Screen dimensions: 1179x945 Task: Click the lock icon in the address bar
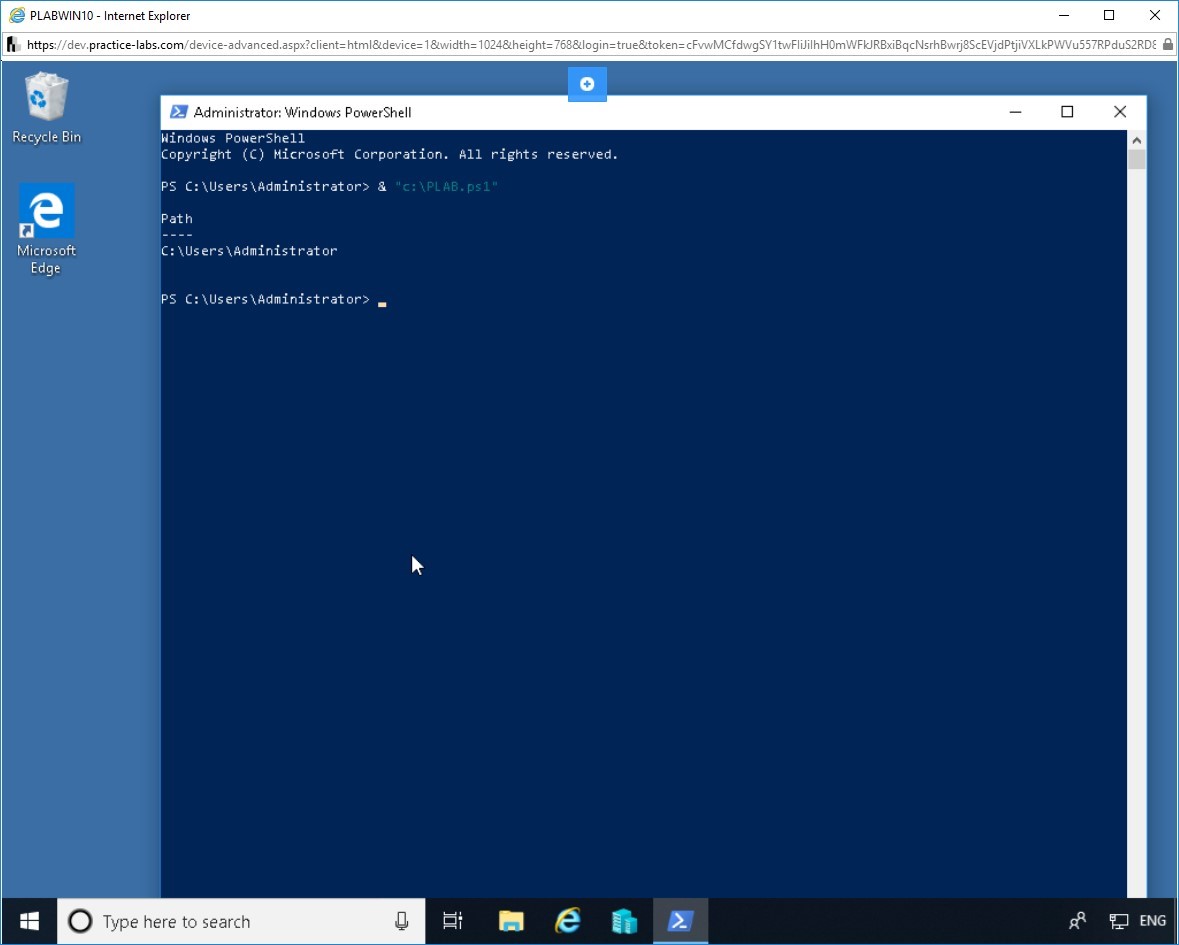coord(1167,45)
